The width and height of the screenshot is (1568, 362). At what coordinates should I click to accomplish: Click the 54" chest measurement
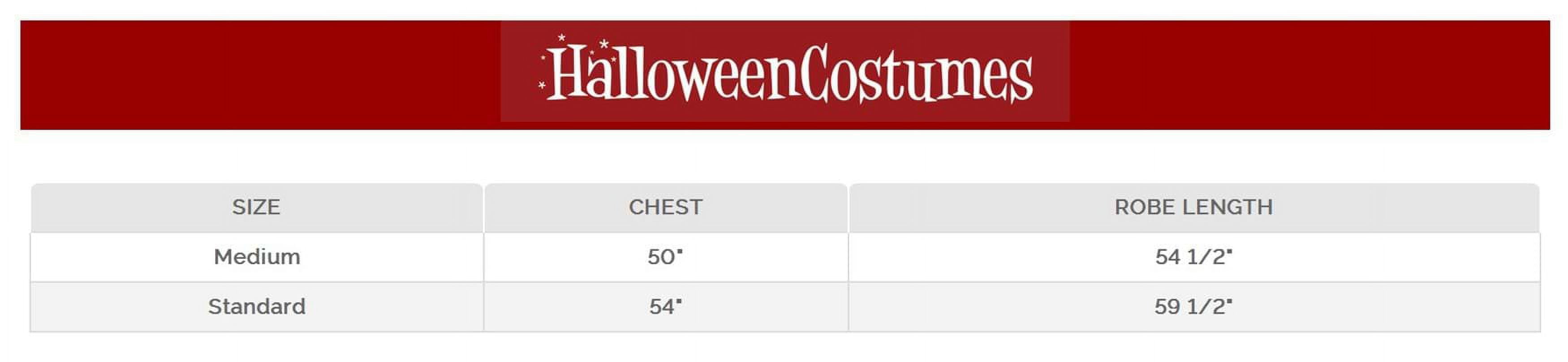click(x=665, y=306)
